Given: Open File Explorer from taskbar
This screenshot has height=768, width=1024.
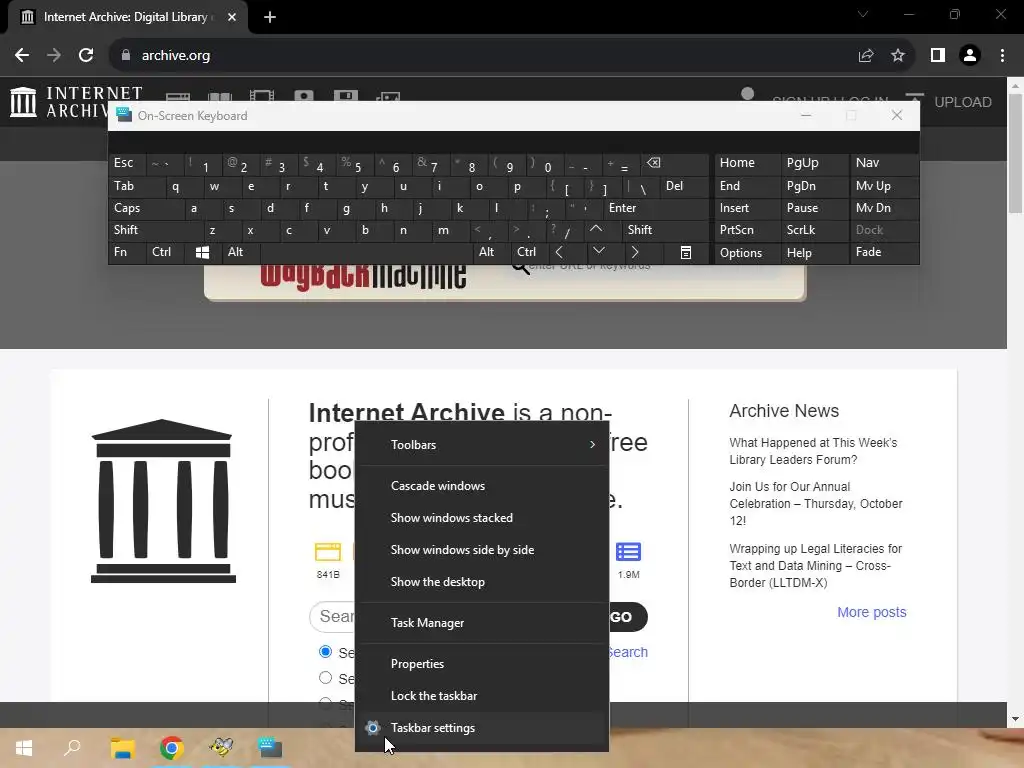Looking at the screenshot, I should pos(122,748).
